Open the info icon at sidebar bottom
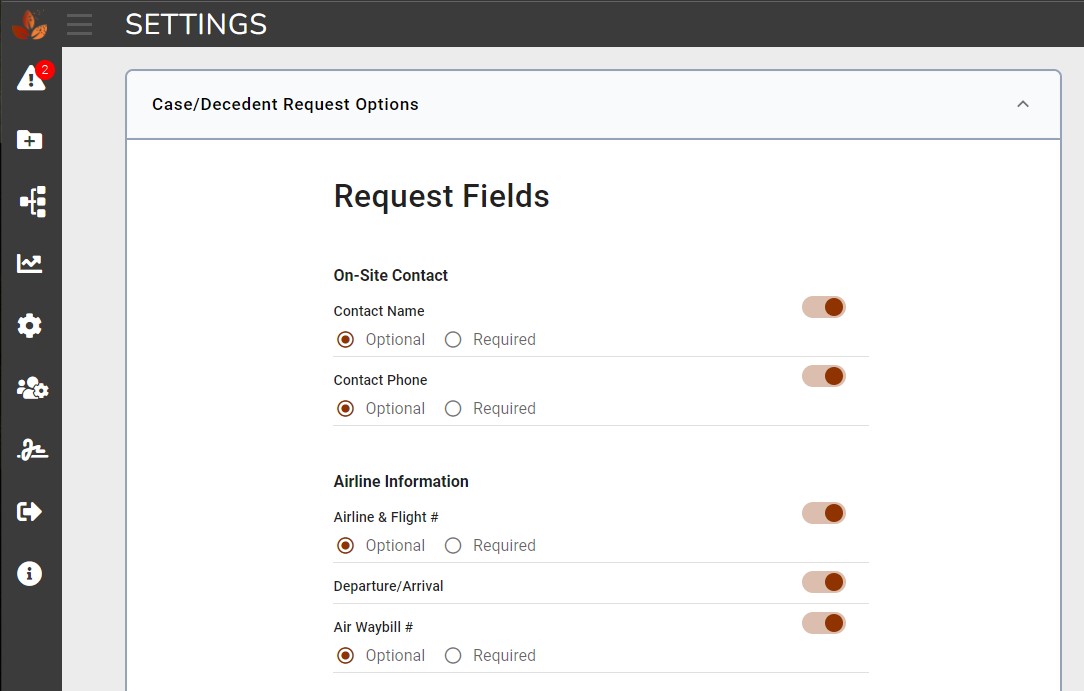The image size is (1084, 691). tap(30, 573)
